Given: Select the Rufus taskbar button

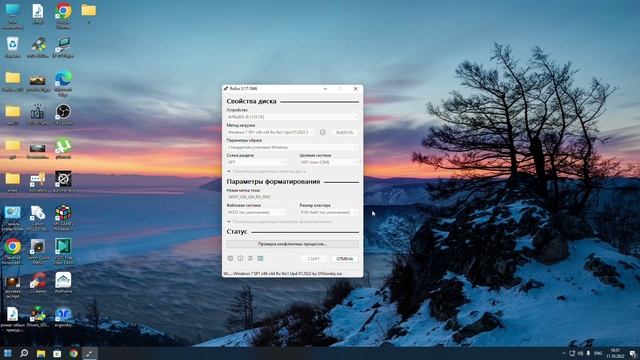Looking at the screenshot, I should click(90, 353).
